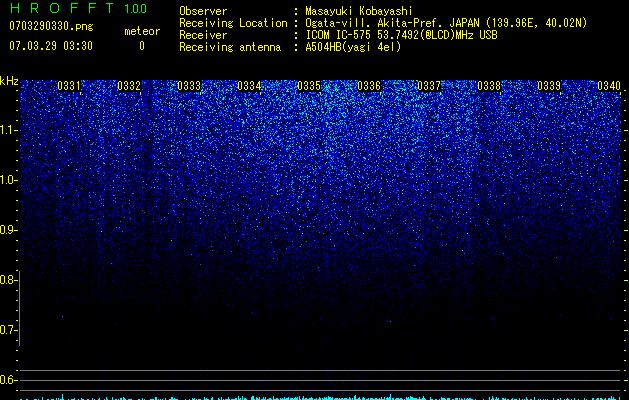Click the HROFFT title text
The width and height of the screenshot is (629, 400).
click(x=62, y=8)
